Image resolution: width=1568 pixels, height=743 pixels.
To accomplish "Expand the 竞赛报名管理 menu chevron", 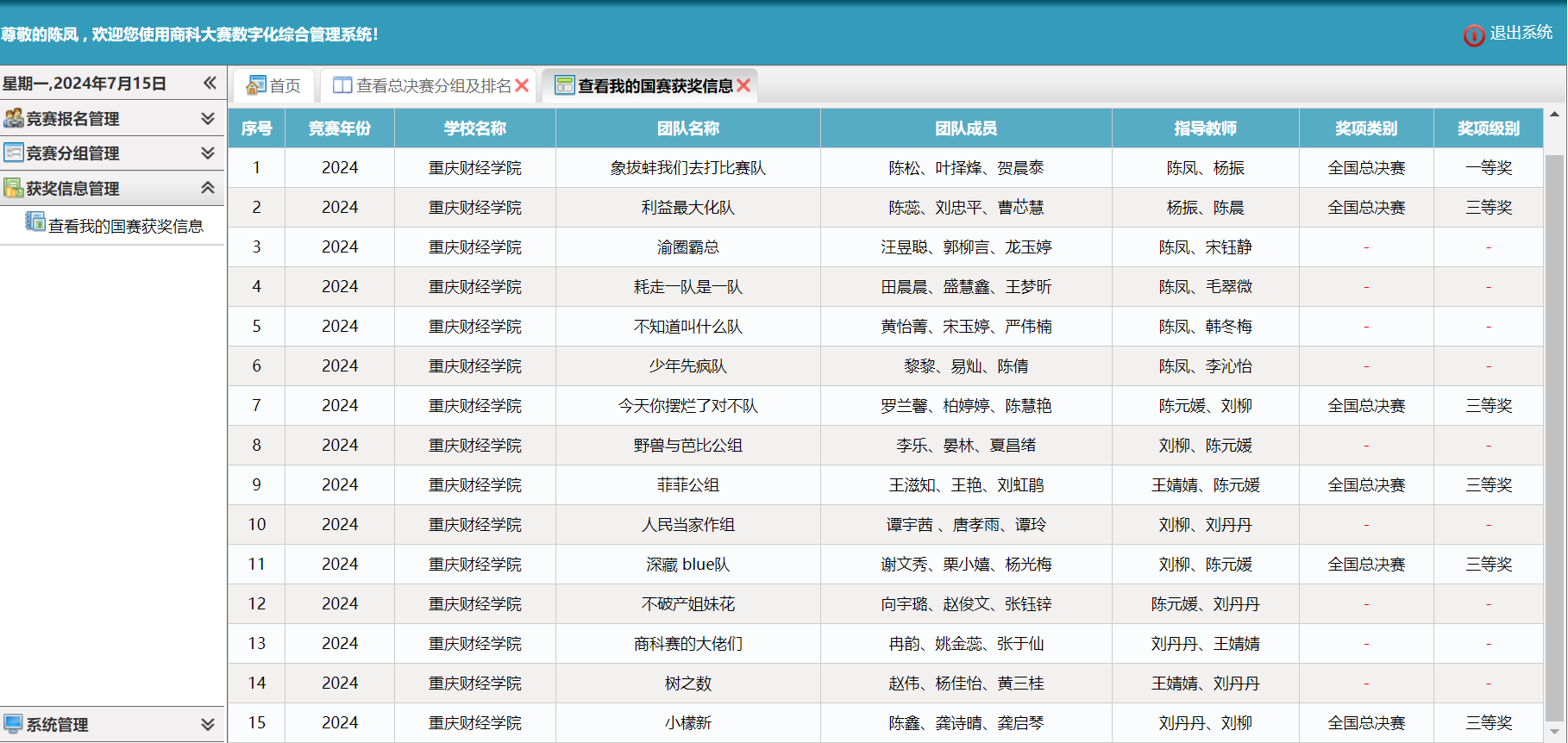I will (x=208, y=118).
